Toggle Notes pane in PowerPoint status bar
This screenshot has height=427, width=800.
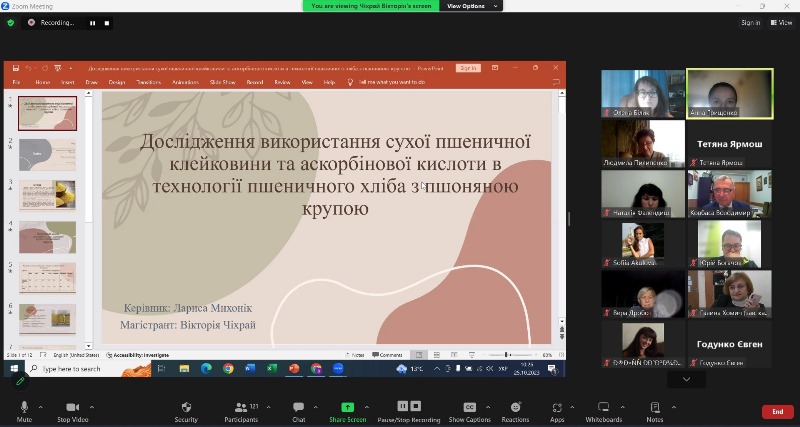coord(355,355)
